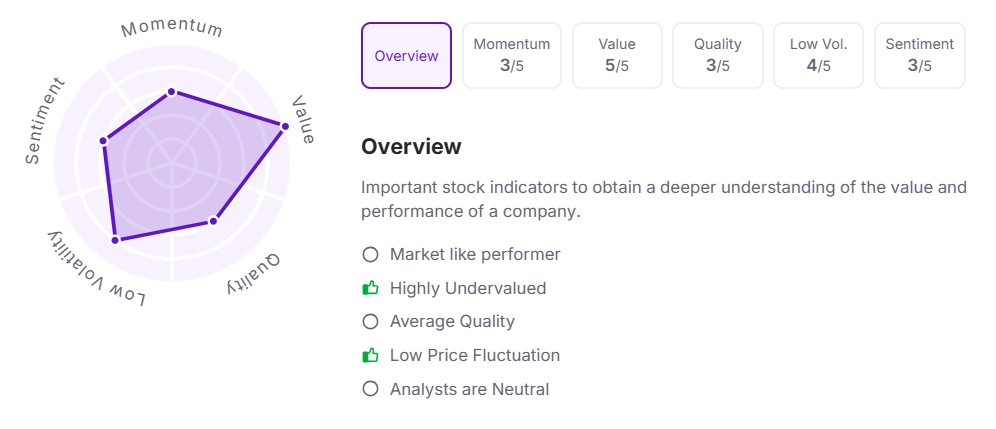This screenshot has height=429, width=996.
Task: Click the Quality data point on radar chart
Action: coord(213,220)
